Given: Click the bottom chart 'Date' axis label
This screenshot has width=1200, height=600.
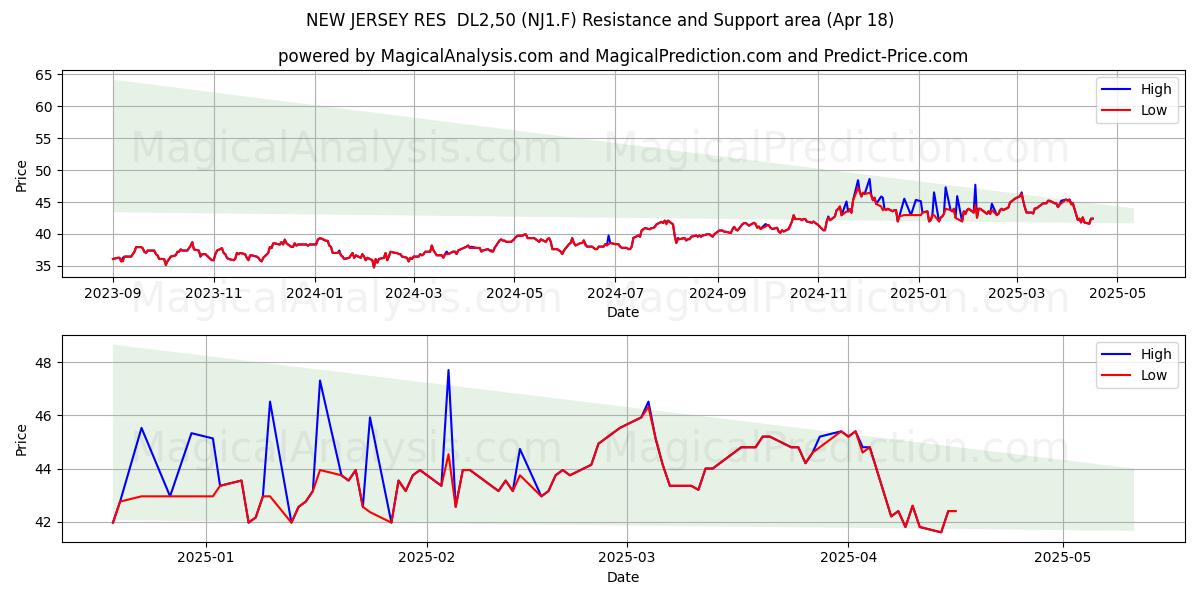Looking at the screenshot, I should (623, 577).
